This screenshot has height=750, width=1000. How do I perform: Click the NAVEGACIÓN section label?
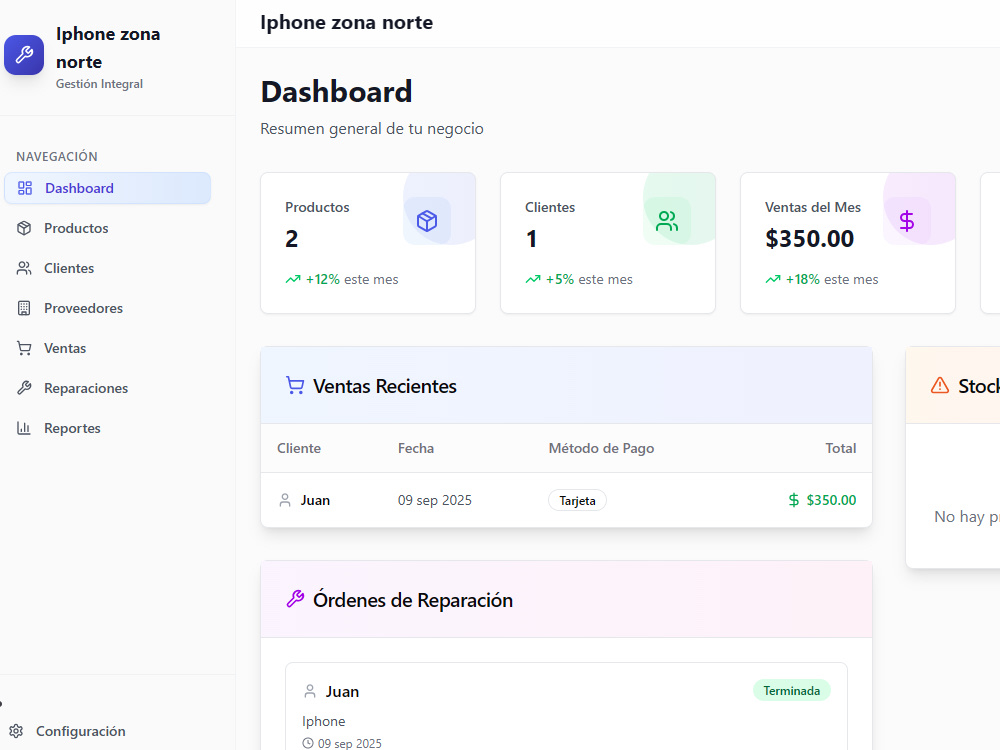[57, 156]
